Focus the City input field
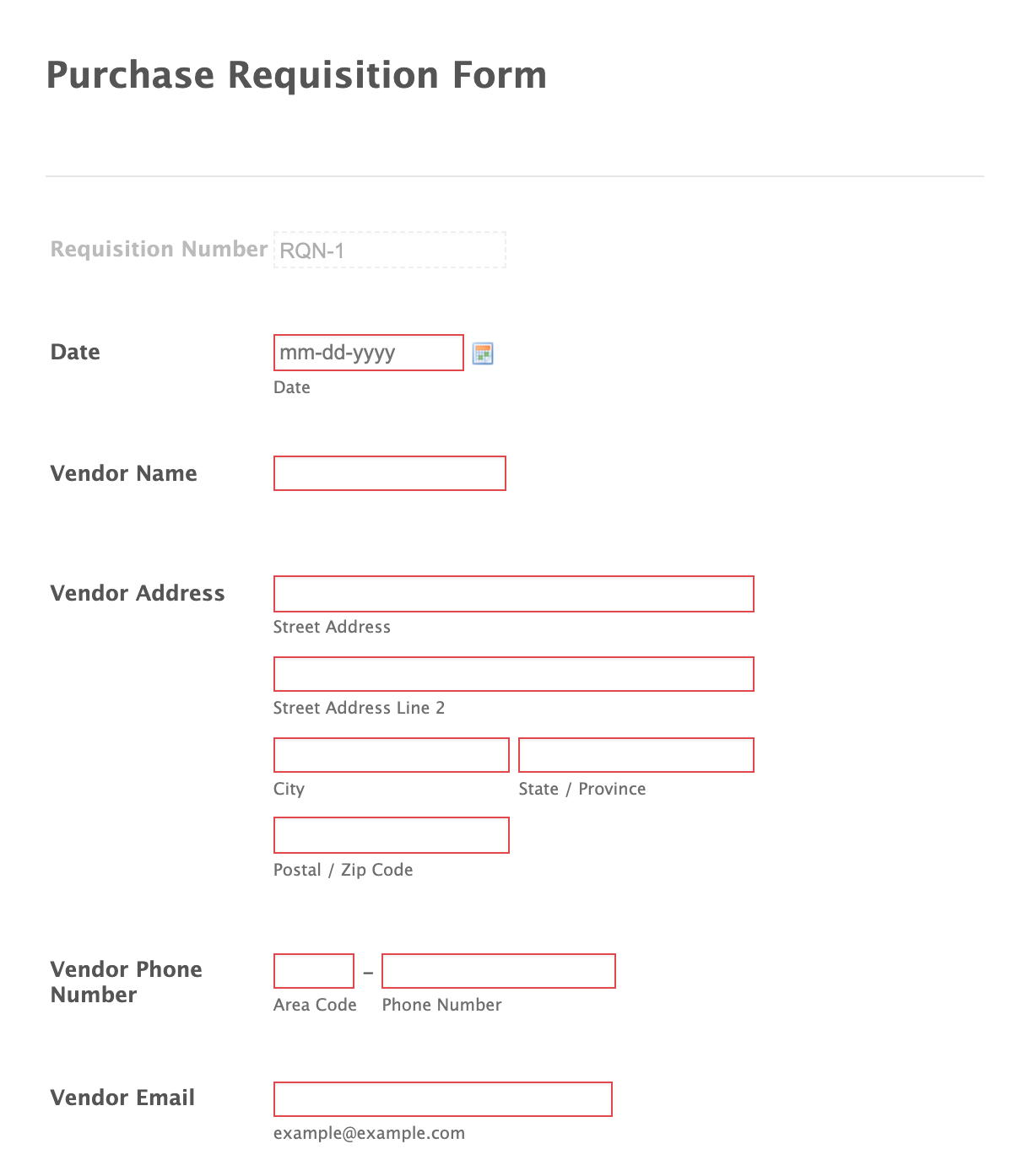1028x1176 pixels. click(x=391, y=755)
